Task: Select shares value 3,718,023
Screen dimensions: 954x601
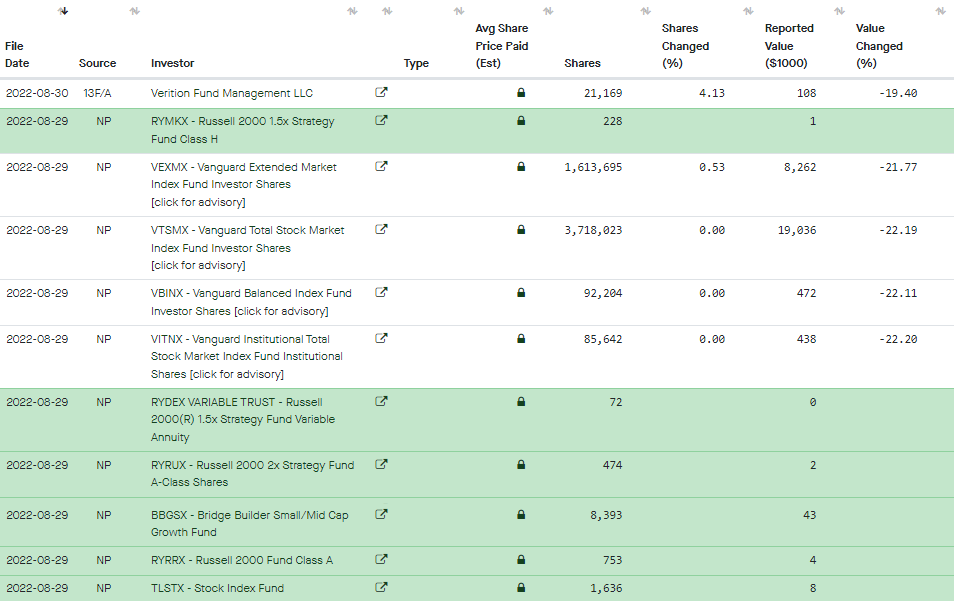Action: click(593, 231)
